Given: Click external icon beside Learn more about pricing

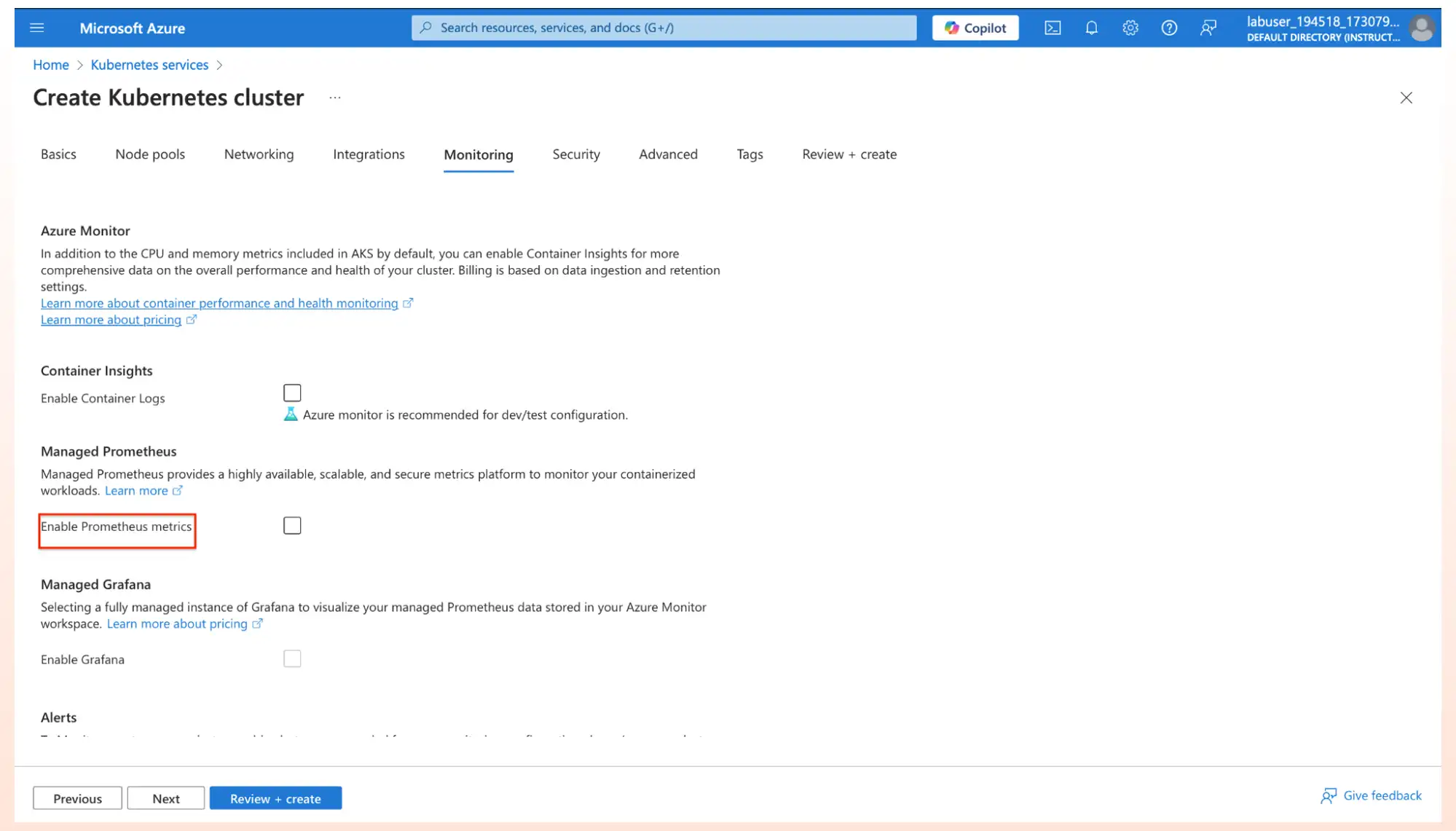Looking at the screenshot, I should point(192,320).
